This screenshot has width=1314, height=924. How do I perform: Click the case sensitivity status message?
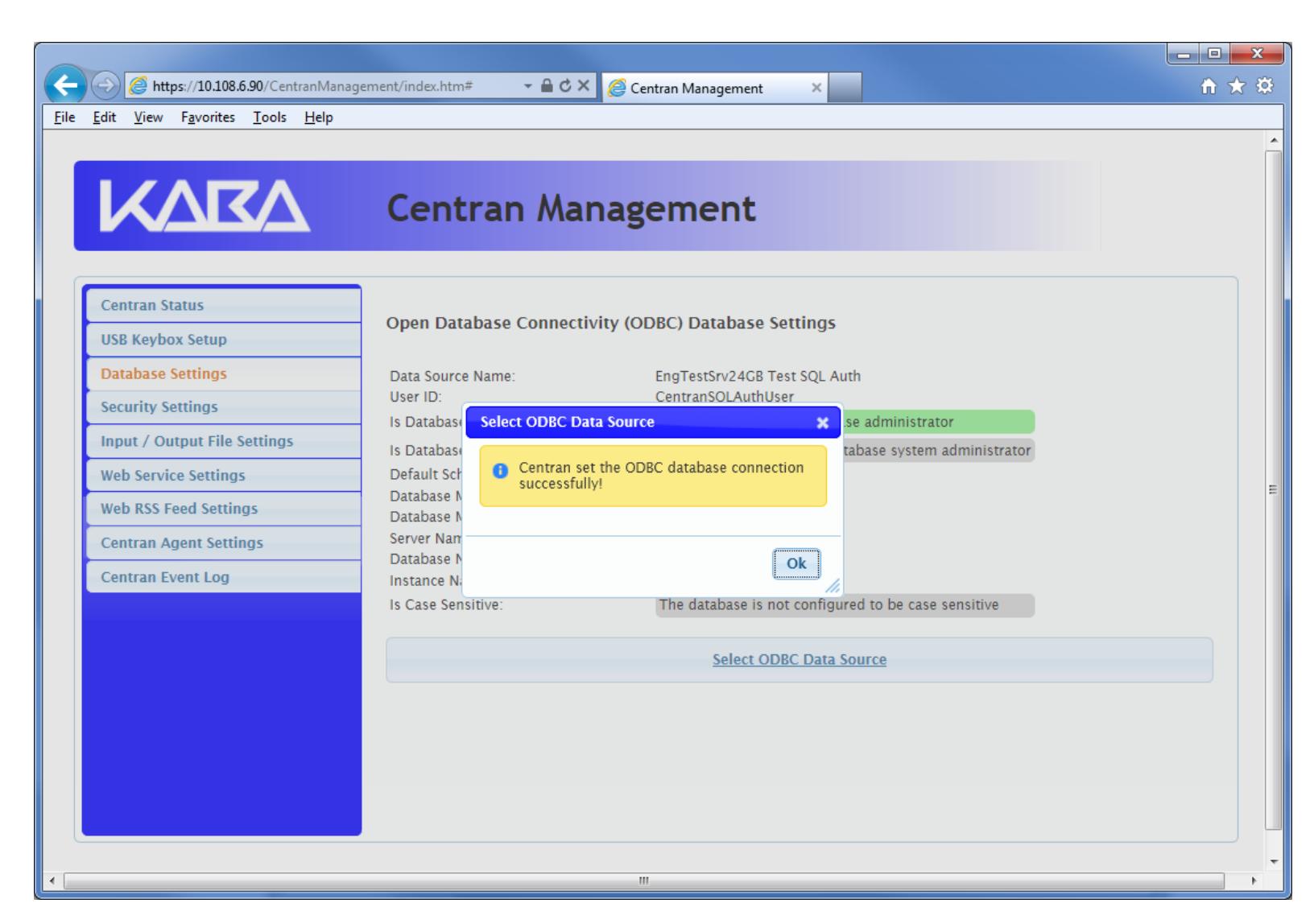coord(845,605)
